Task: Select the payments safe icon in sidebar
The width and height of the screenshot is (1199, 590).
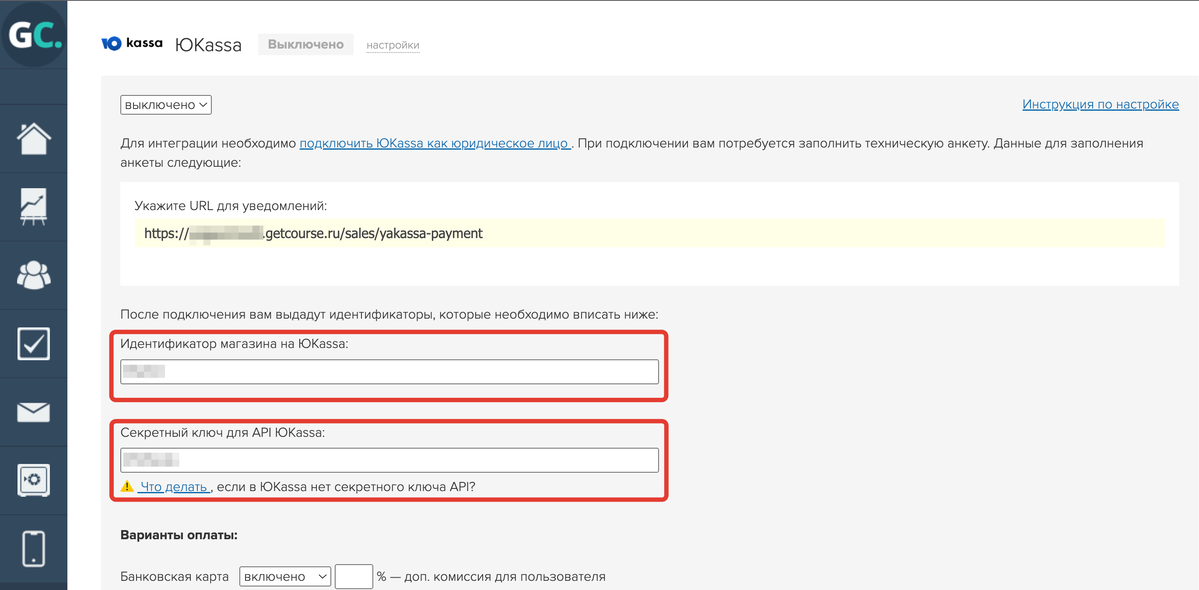Action: pos(33,479)
